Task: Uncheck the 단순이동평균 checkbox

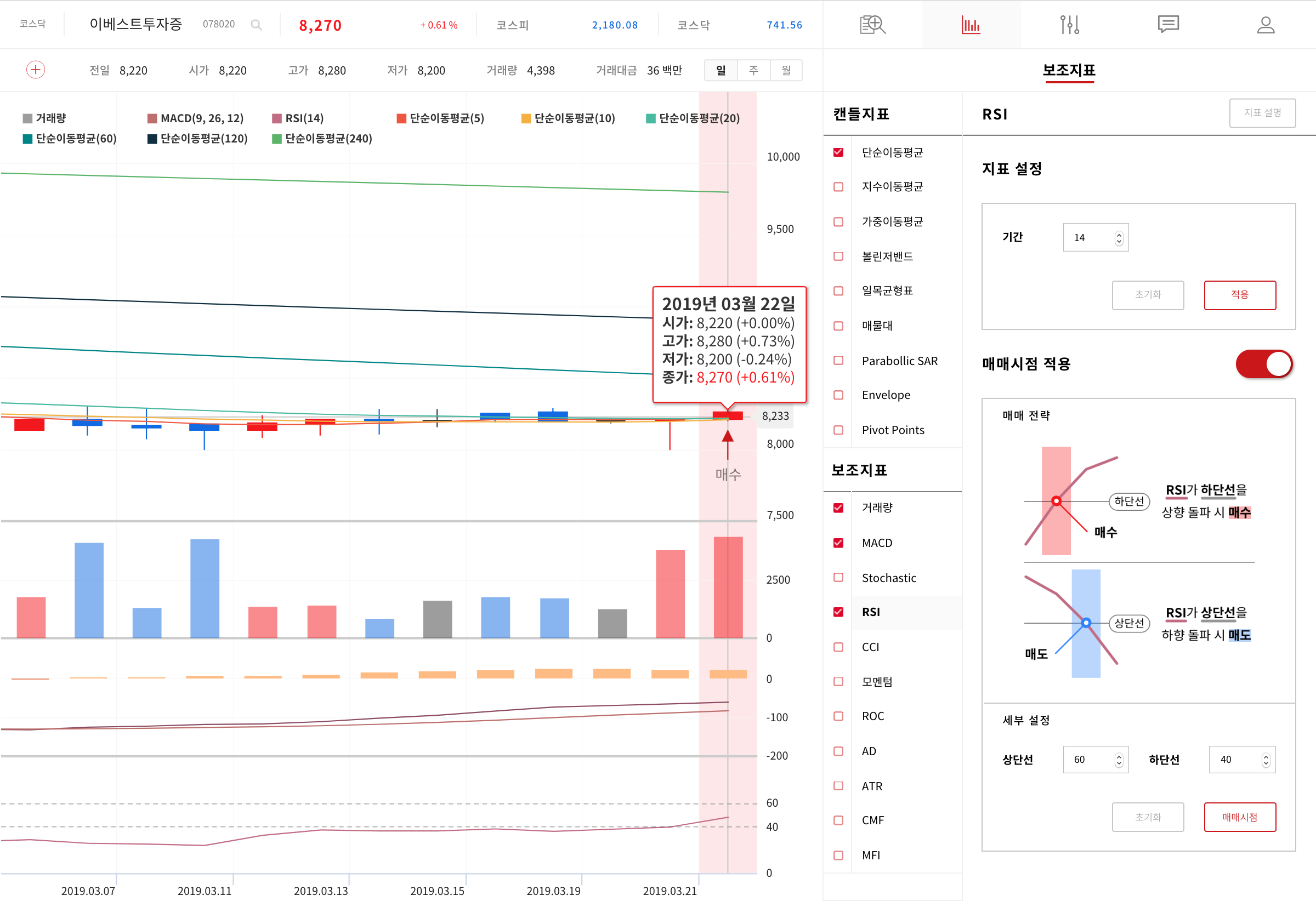Action: click(838, 152)
